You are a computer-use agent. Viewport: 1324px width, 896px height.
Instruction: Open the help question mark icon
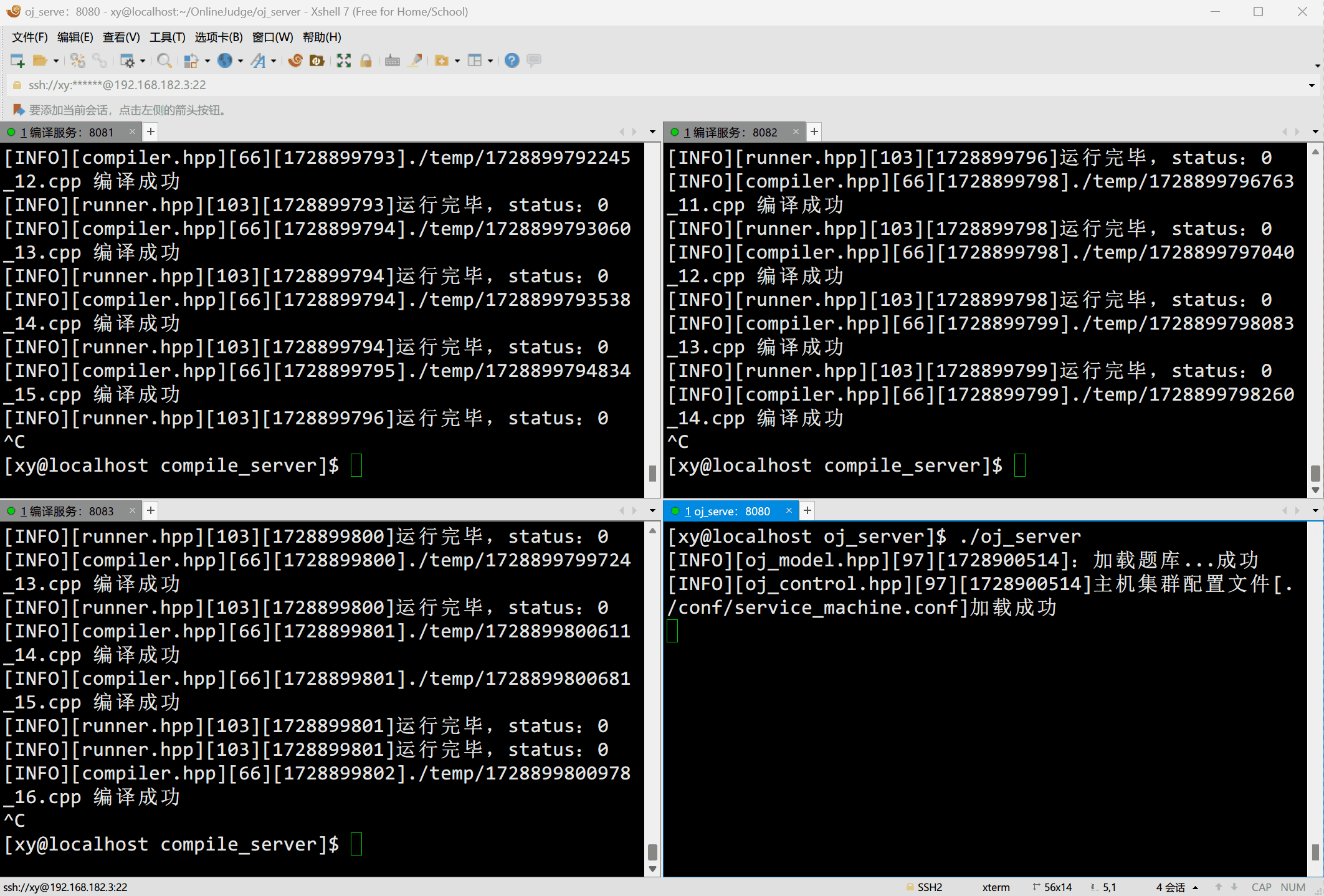[x=512, y=60]
